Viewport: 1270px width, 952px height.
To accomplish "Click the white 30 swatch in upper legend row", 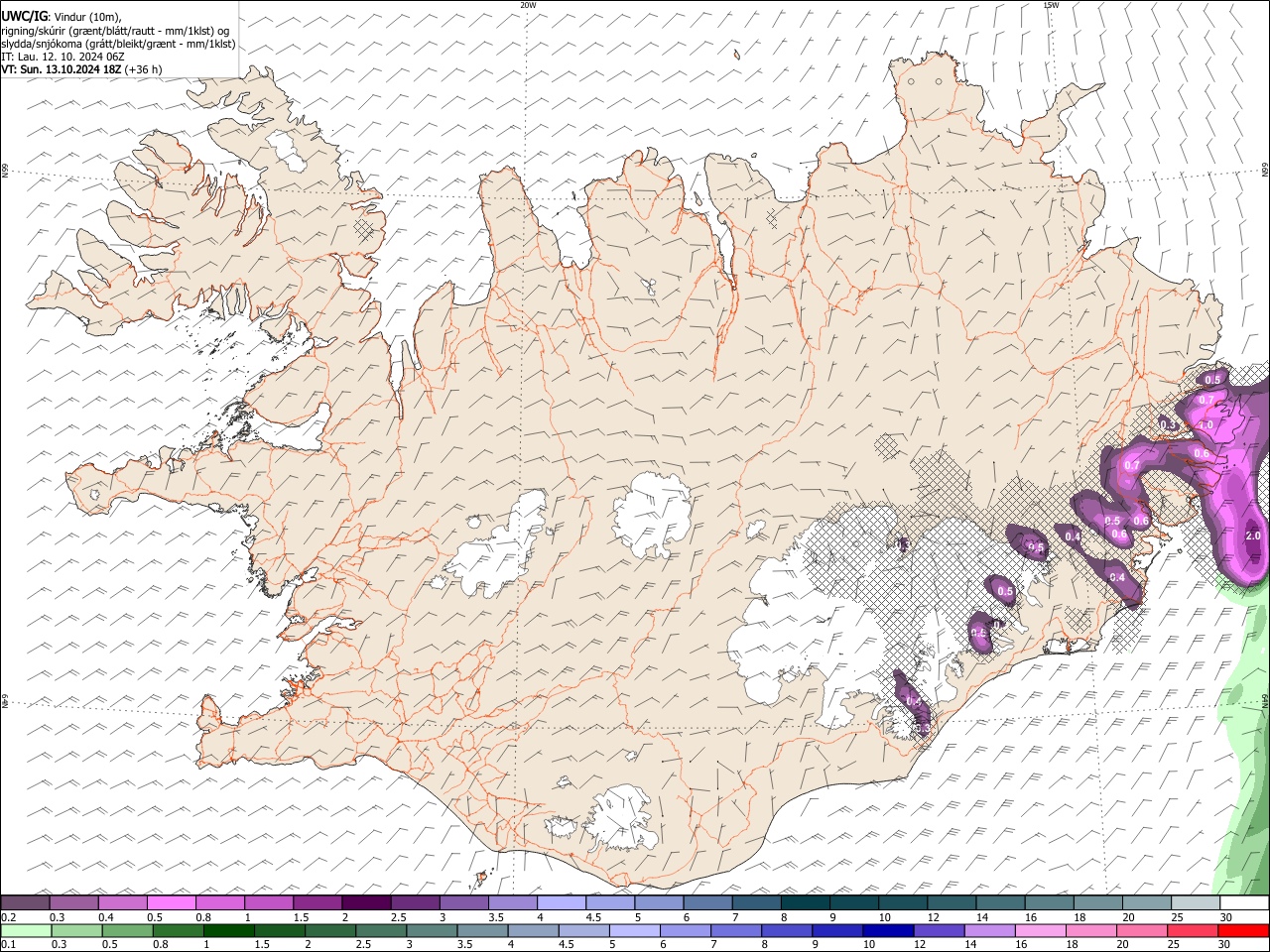I will point(1243,903).
